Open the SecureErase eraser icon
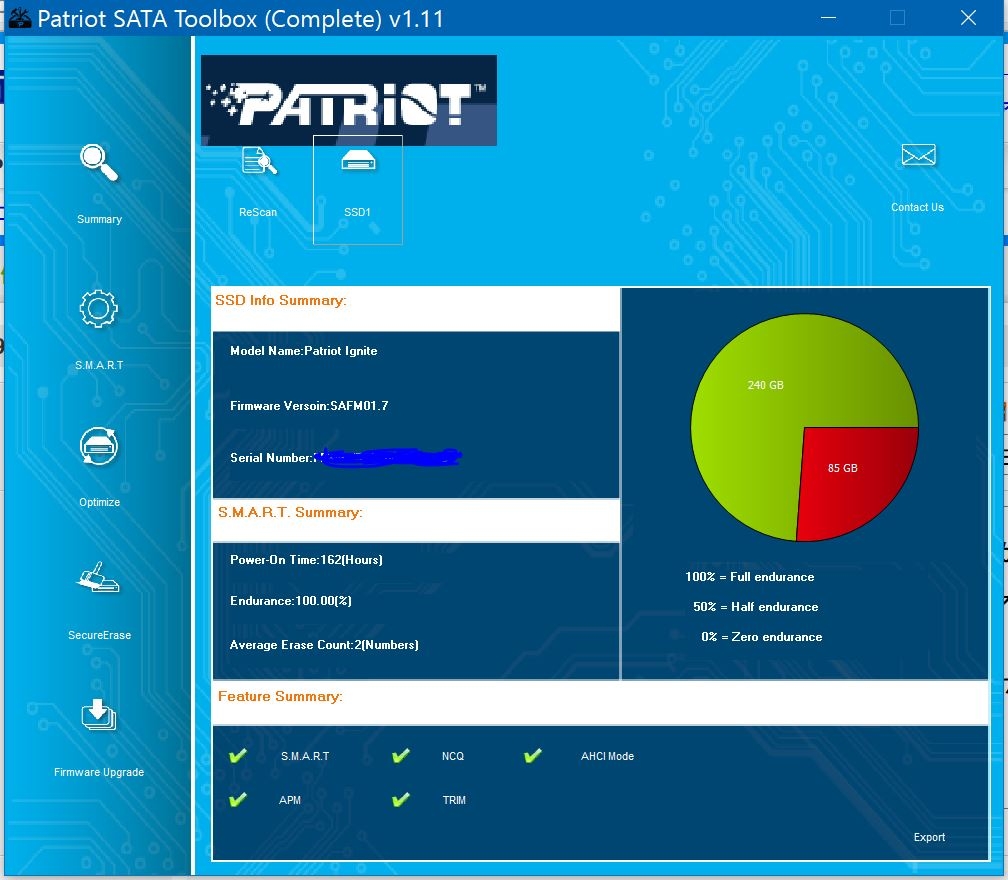The height and width of the screenshot is (880, 1008). pyautogui.click(x=98, y=577)
